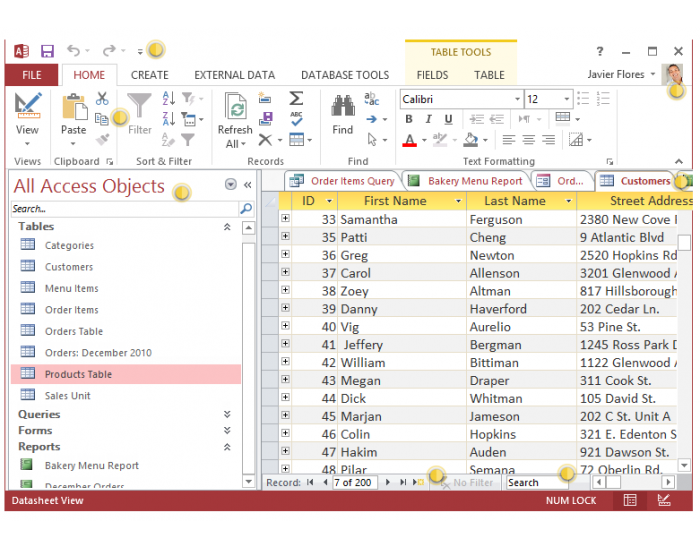Select the Products Table item
The image size is (700, 550).
tap(126, 374)
